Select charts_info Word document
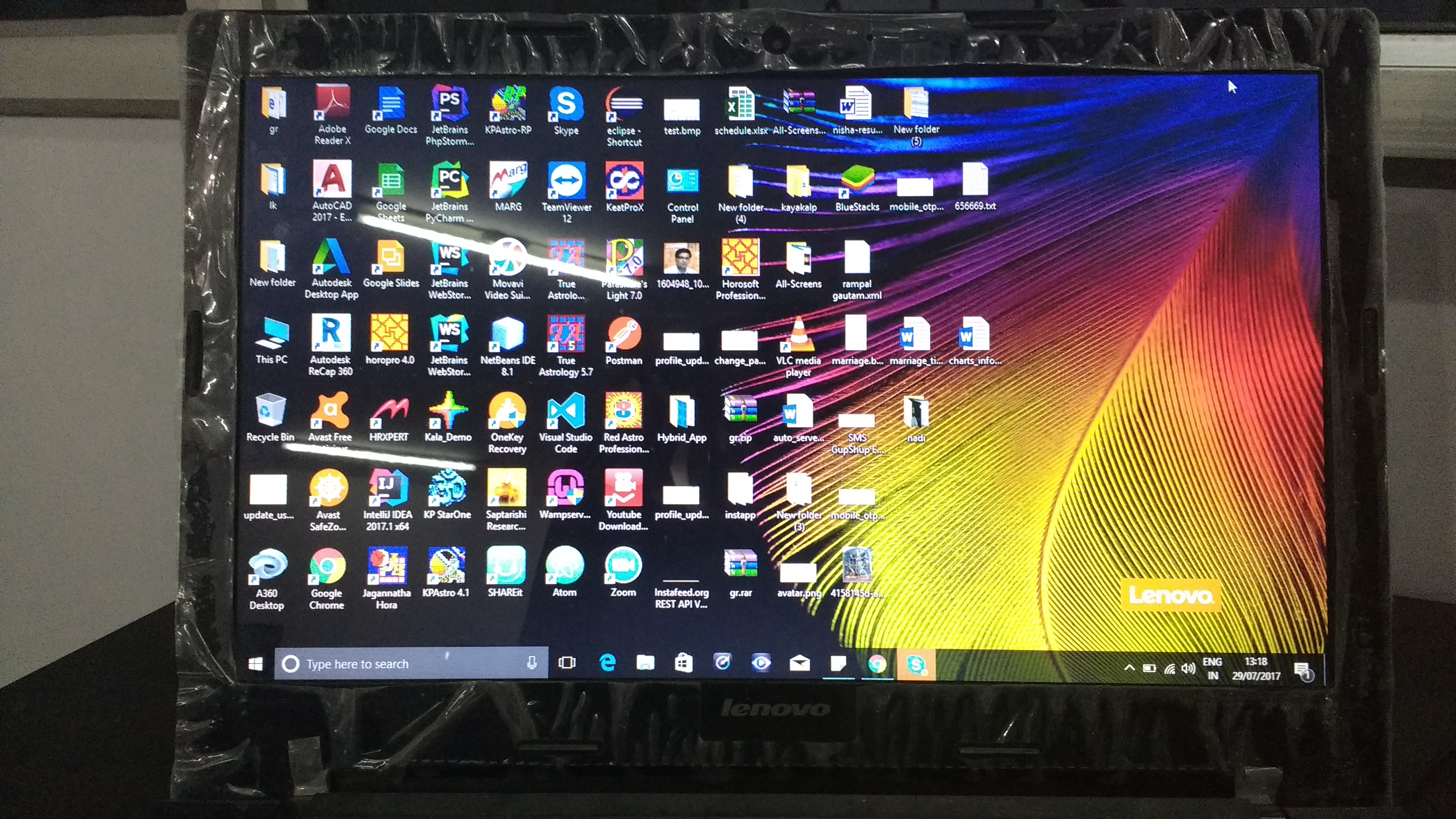The width and height of the screenshot is (1456, 819). click(975, 341)
